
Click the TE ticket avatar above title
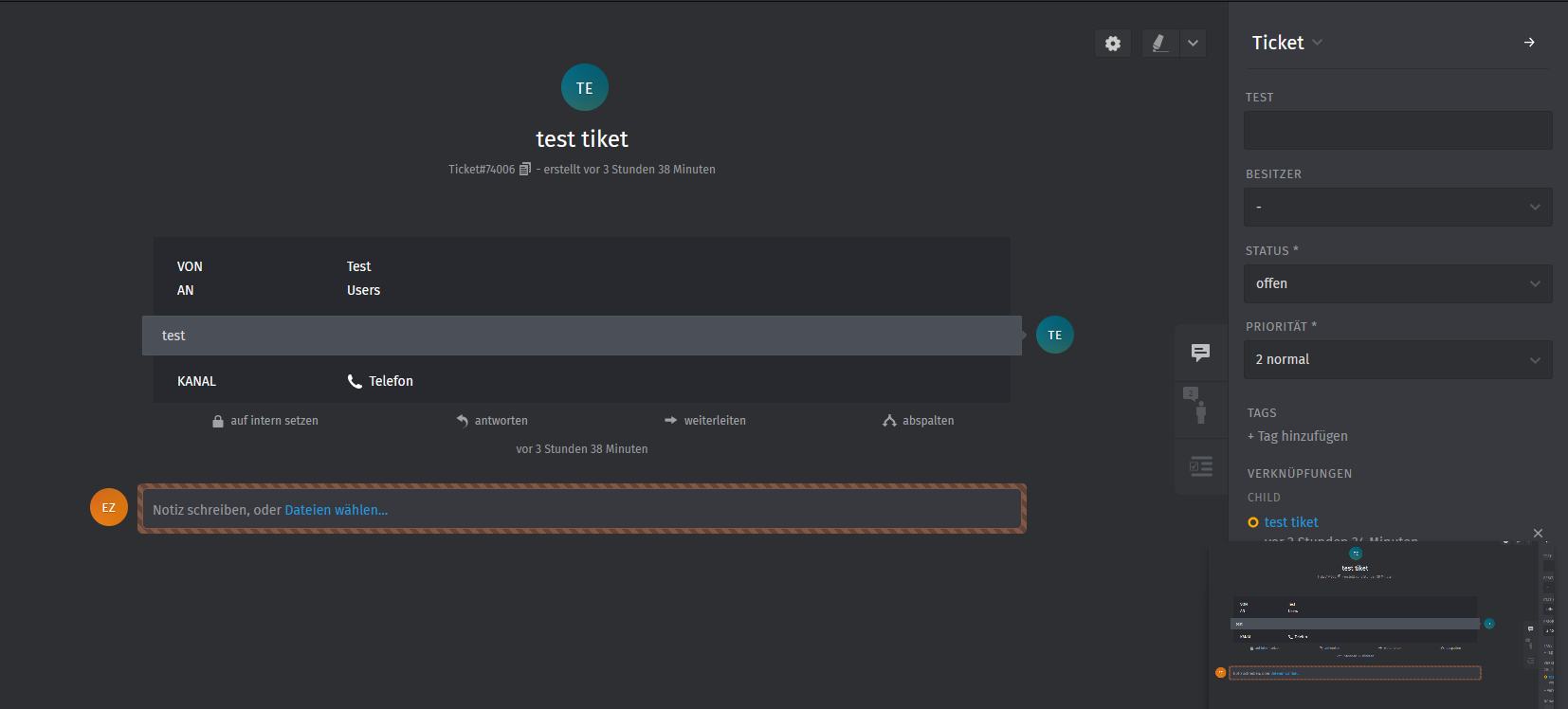tap(584, 88)
